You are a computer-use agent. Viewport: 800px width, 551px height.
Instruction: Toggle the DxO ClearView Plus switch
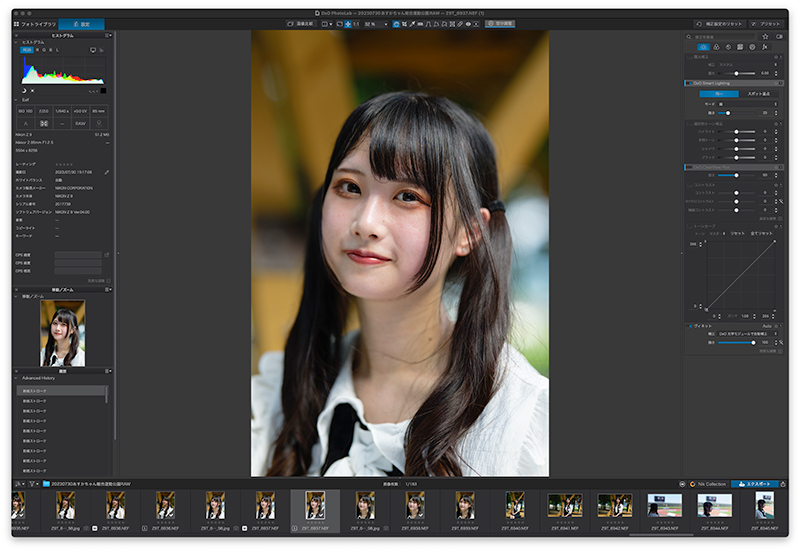coord(689,167)
